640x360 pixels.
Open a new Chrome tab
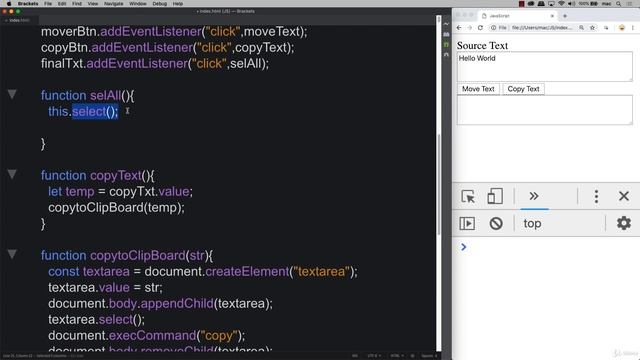[x=565, y=16]
